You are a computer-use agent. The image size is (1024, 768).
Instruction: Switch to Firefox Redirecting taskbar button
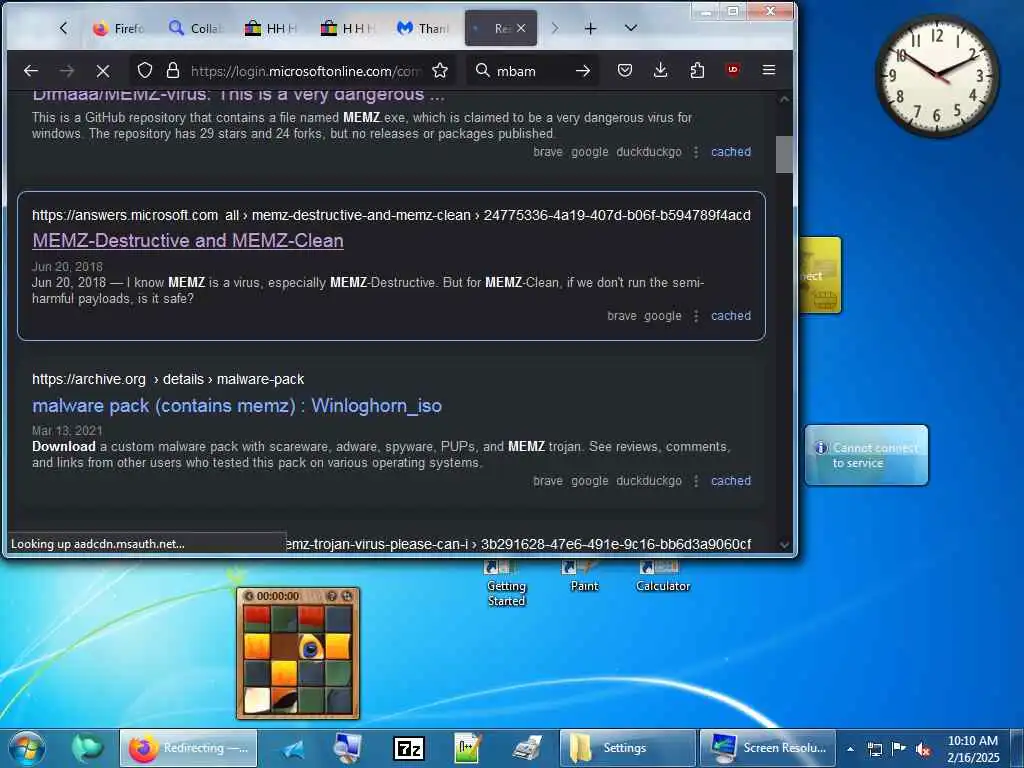pos(188,748)
